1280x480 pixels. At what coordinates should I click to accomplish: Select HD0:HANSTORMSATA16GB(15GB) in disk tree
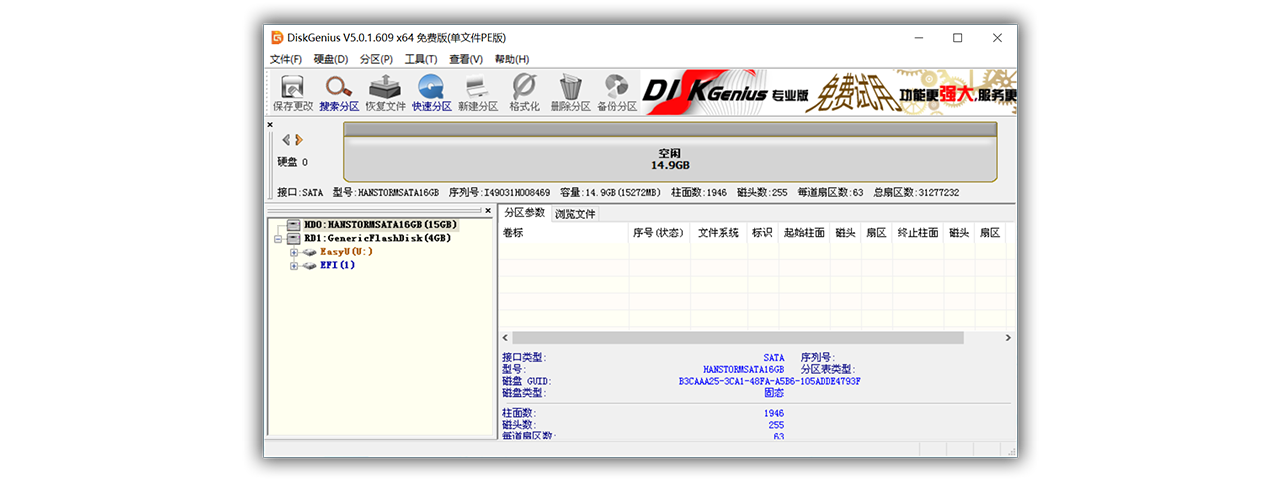(381, 225)
